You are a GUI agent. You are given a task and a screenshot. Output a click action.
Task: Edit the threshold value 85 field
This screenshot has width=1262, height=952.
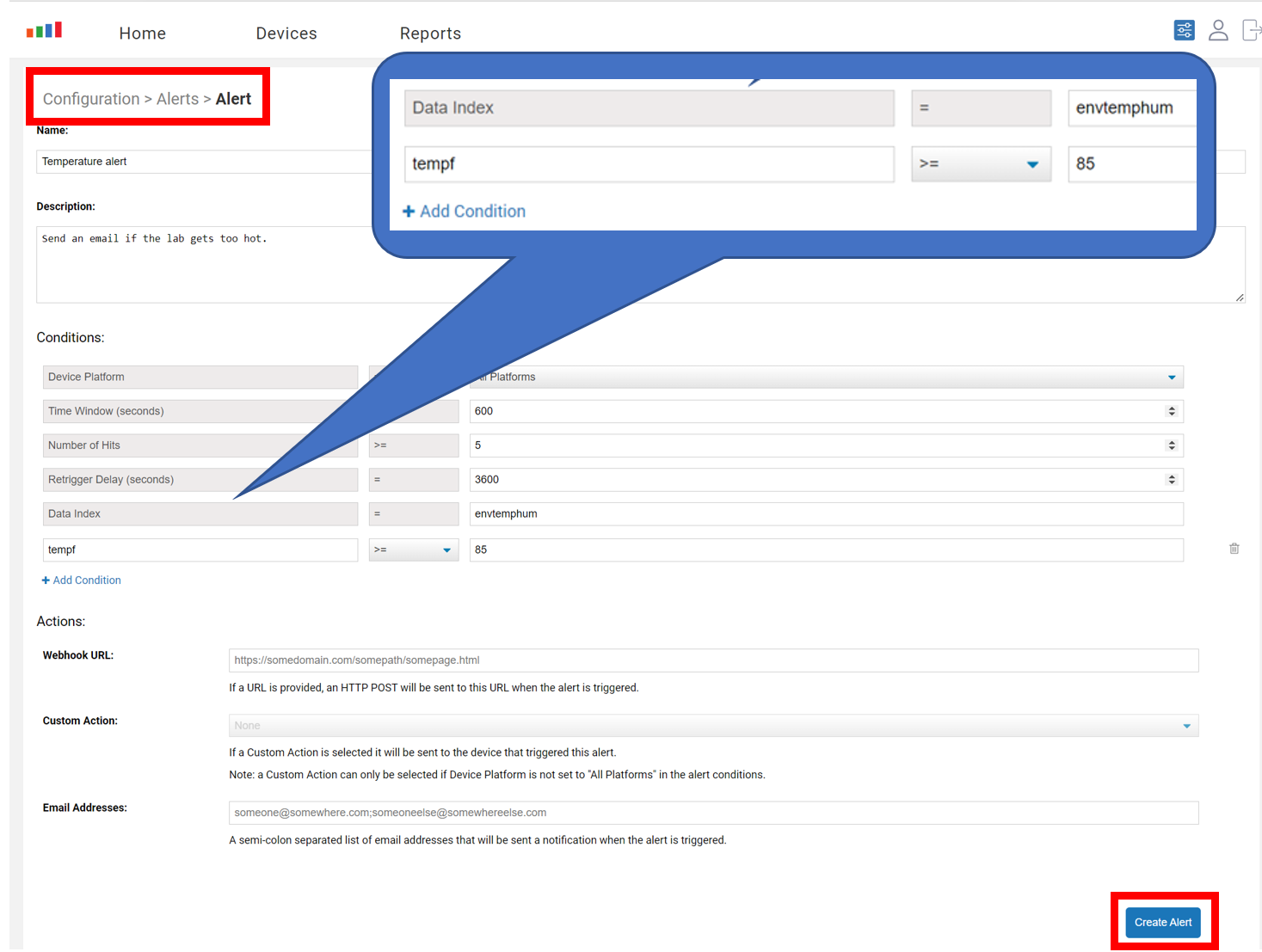click(827, 550)
